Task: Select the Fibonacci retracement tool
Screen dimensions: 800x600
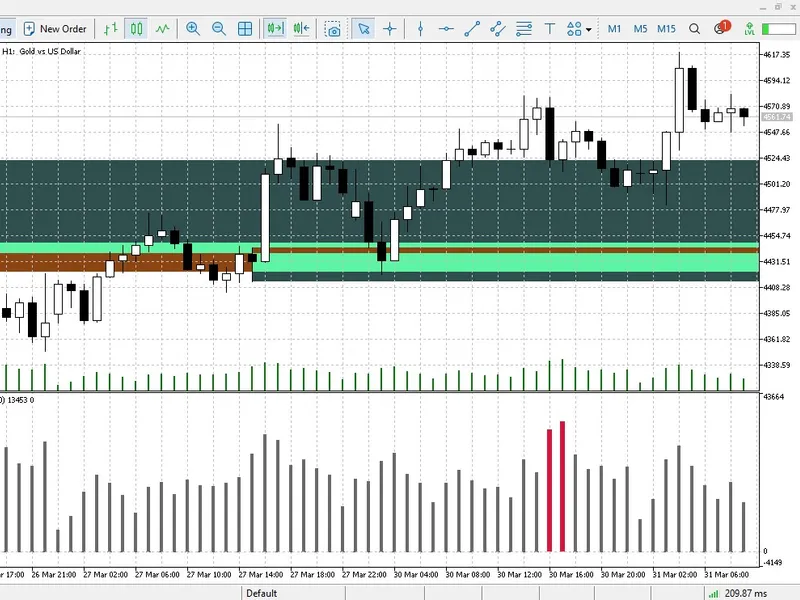Action: coord(524,29)
